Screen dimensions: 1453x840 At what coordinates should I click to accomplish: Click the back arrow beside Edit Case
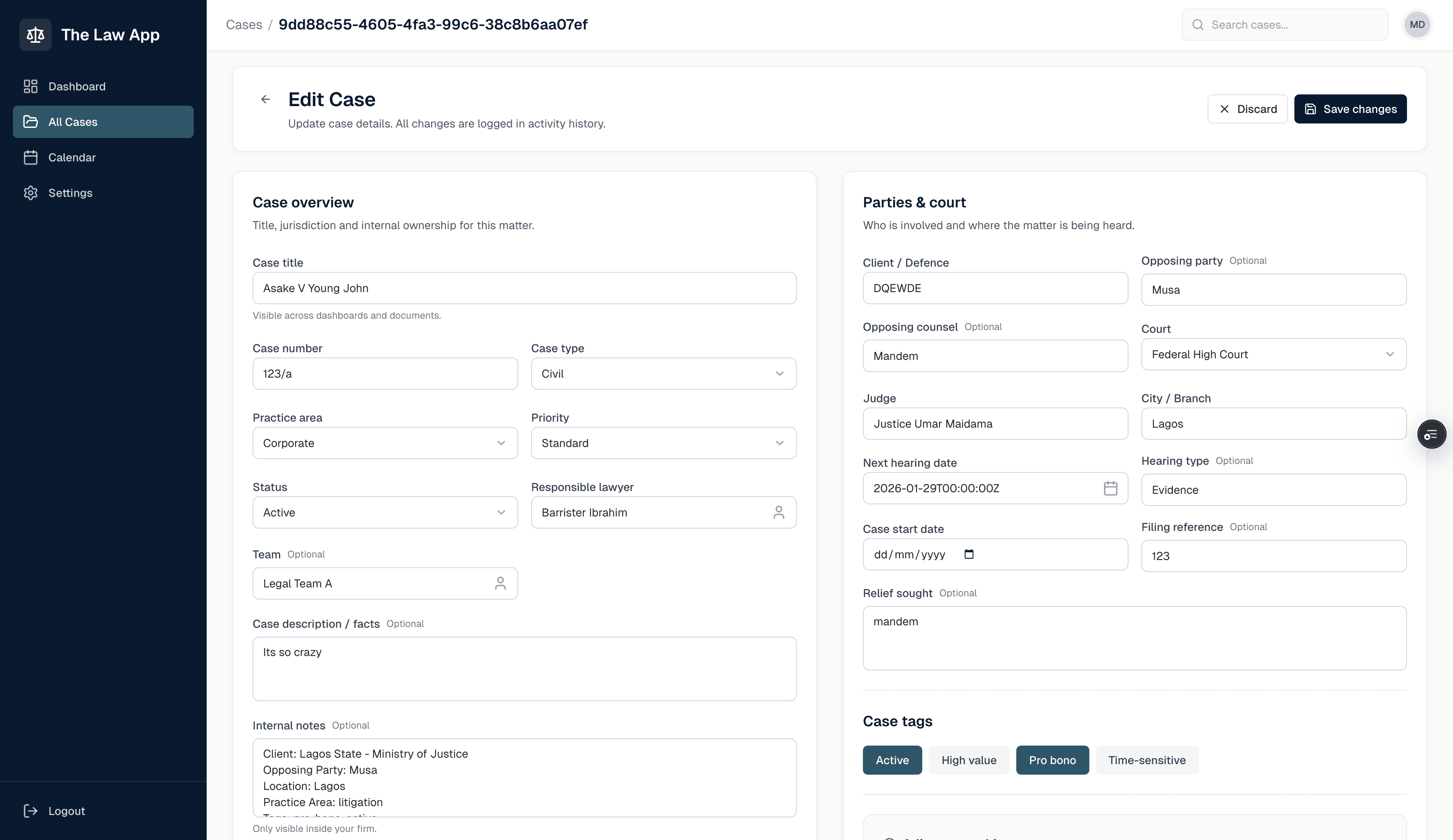pyautogui.click(x=265, y=99)
